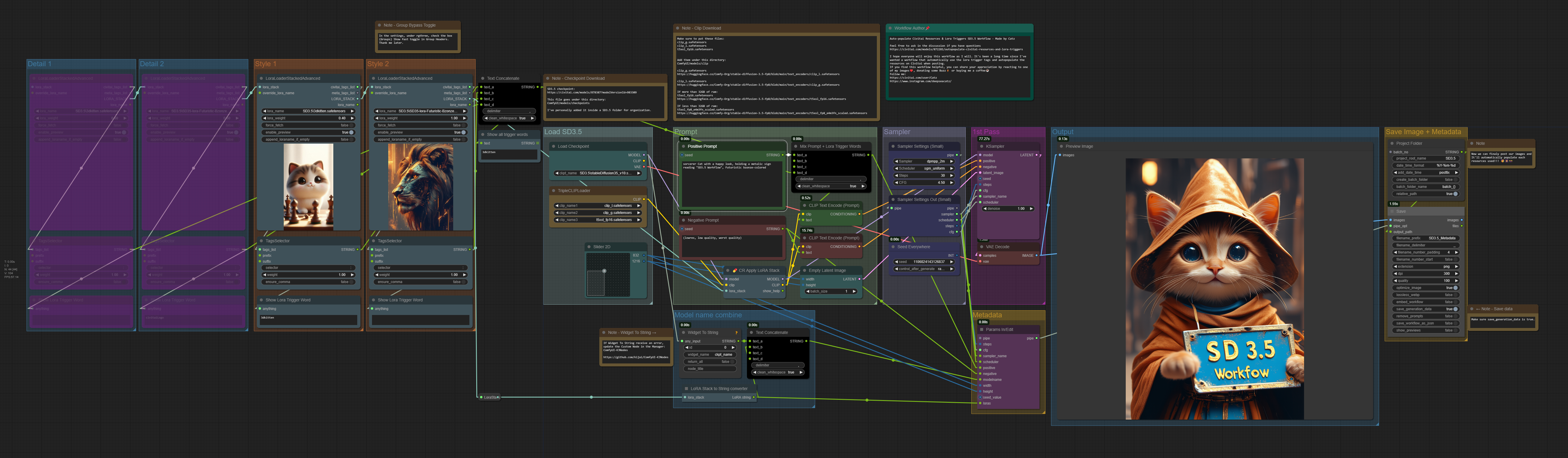Click the question mark on Widget To String
Image resolution: width=1568 pixels, height=458 pixels.
(x=737, y=332)
